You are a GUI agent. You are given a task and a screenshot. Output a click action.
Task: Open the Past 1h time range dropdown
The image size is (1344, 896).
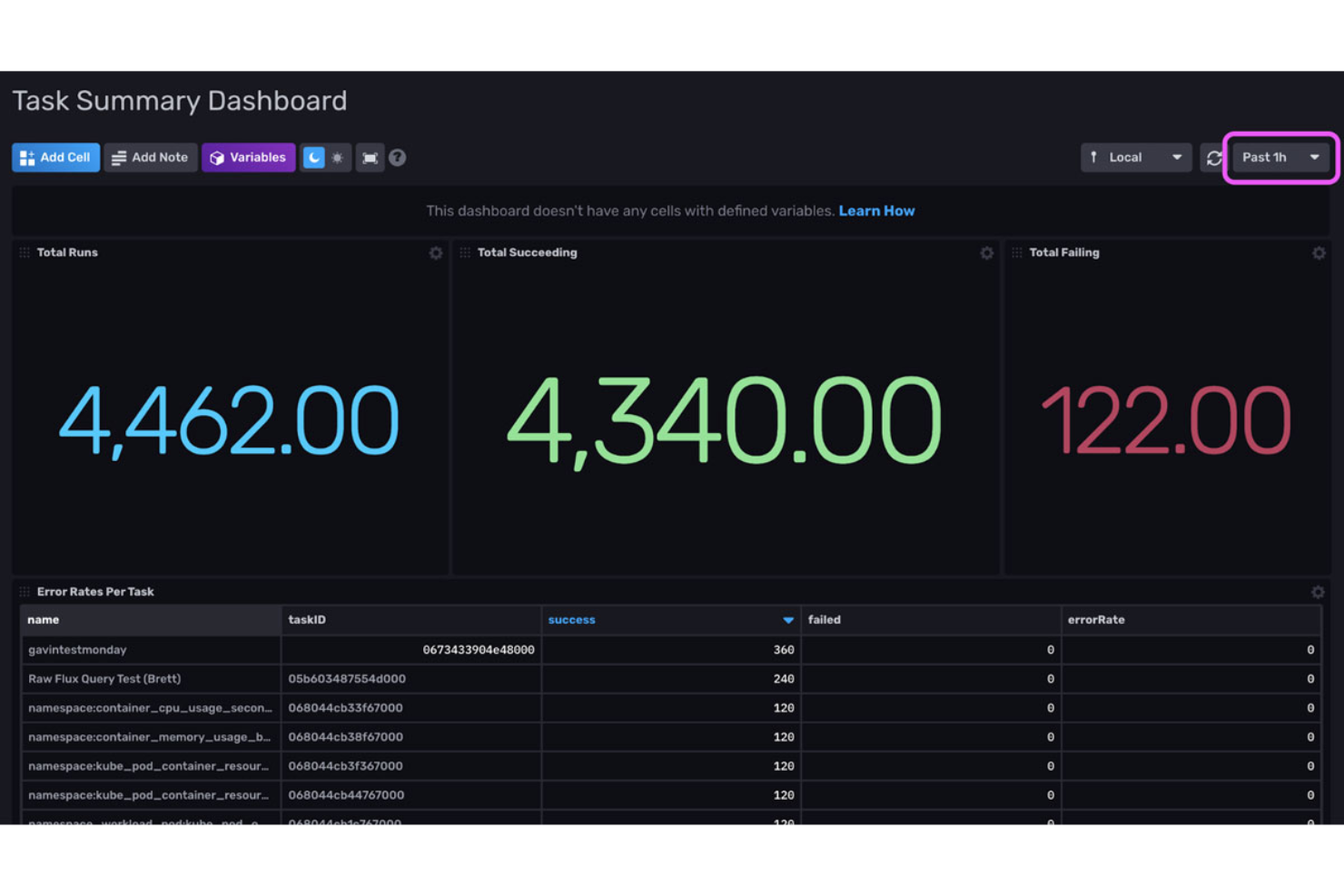point(1280,157)
